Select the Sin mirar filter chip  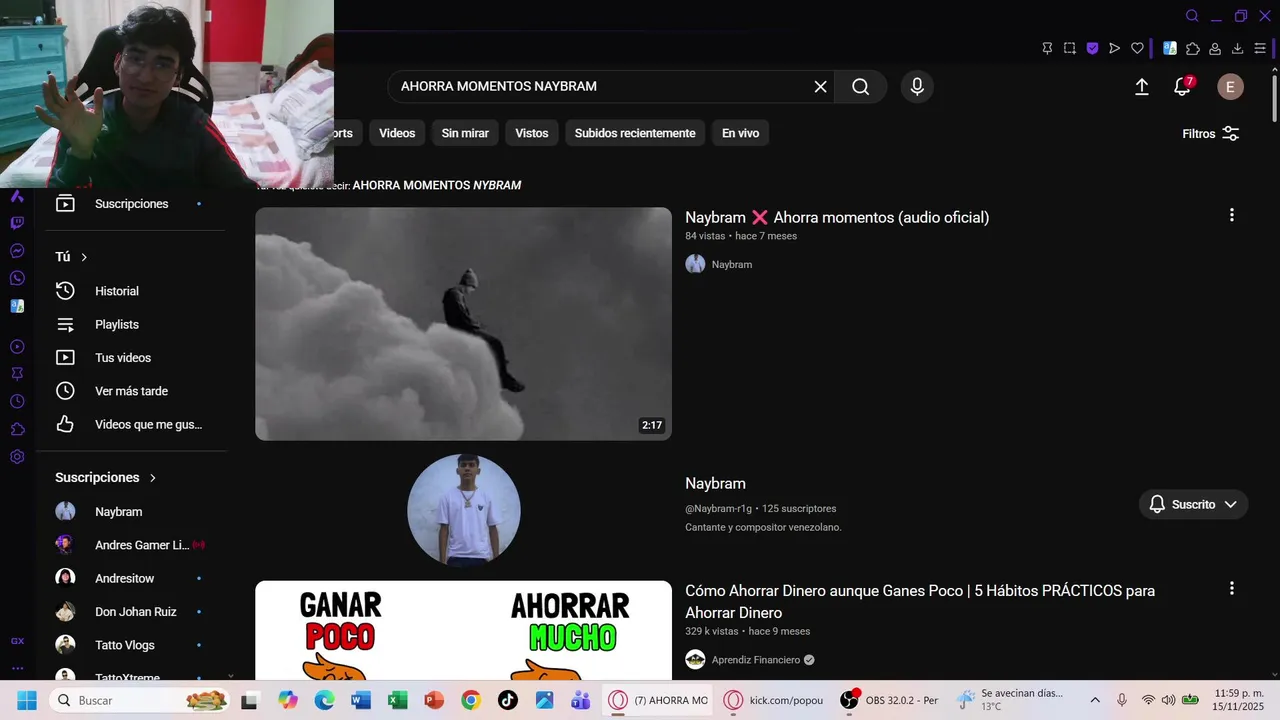(465, 133)
